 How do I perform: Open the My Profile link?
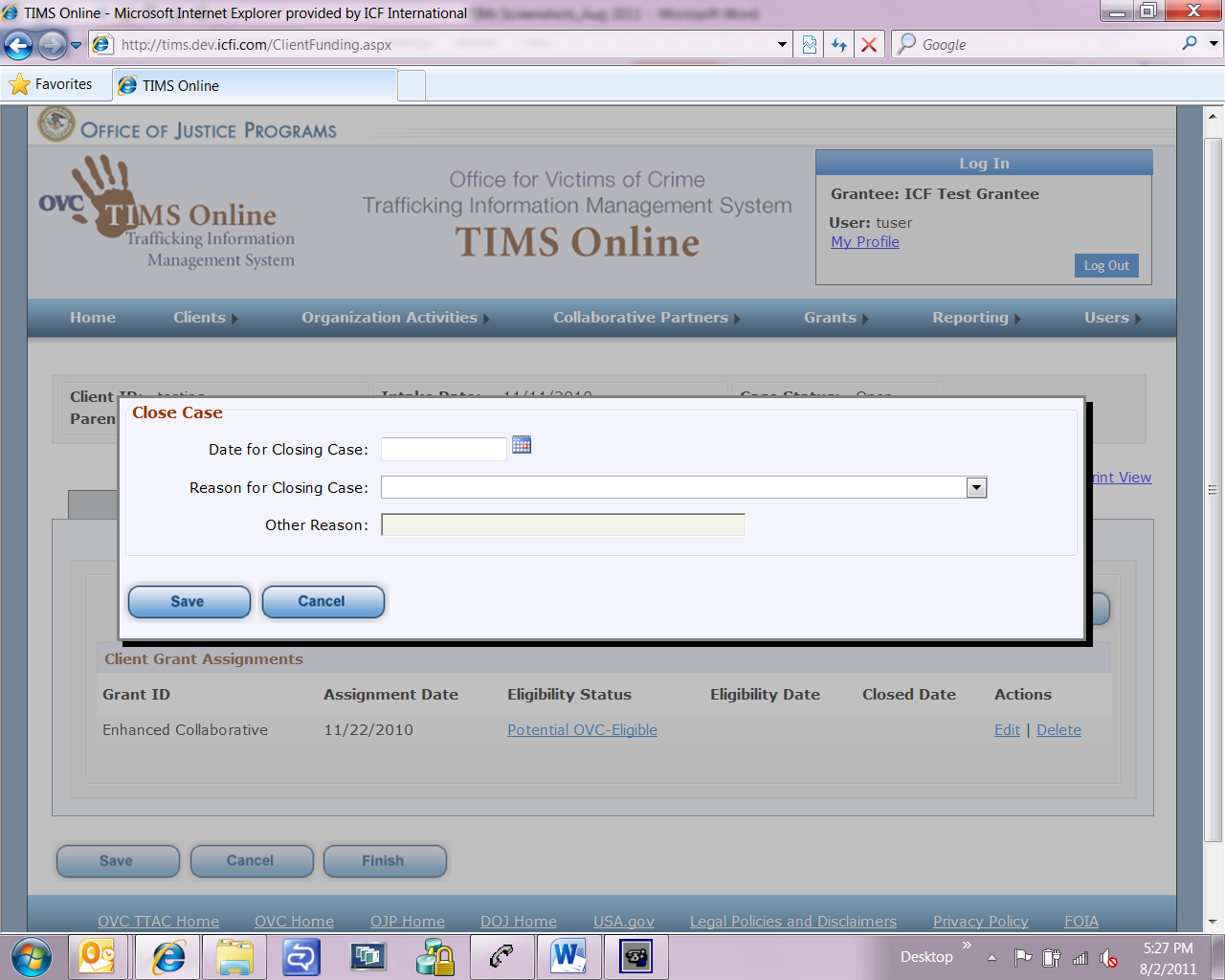[865, 242]
